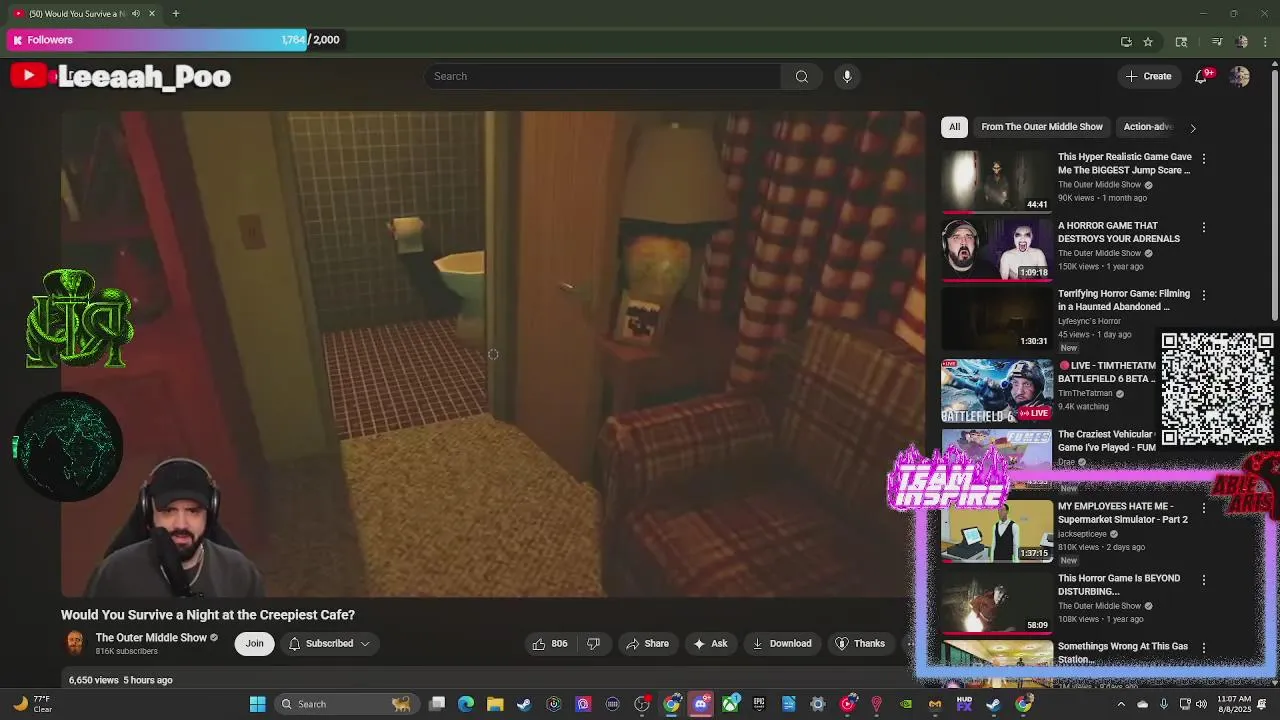Open Microsoft Edge from the taskbar
This screenshot has height=720, width=1280.
coord(466,704)
